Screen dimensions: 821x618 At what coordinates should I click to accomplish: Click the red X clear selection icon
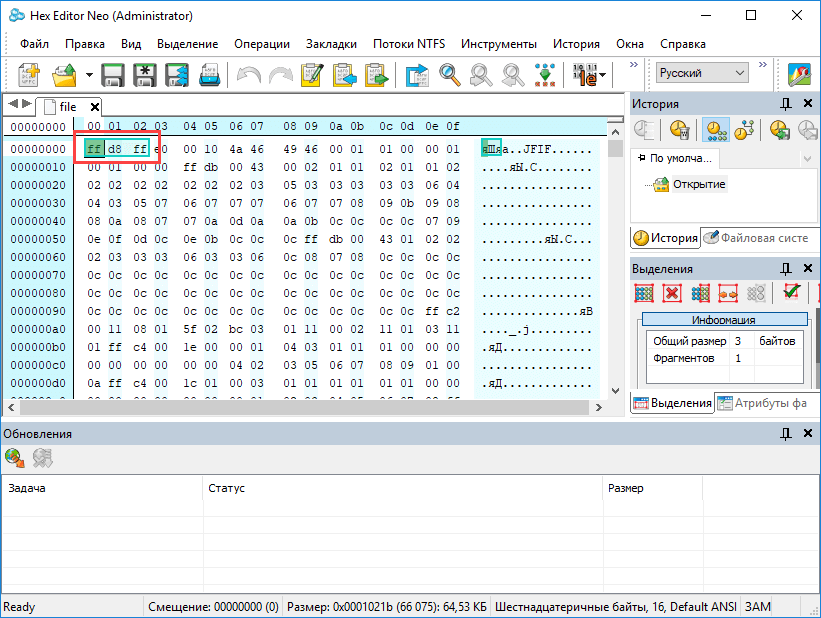(672, 293)
